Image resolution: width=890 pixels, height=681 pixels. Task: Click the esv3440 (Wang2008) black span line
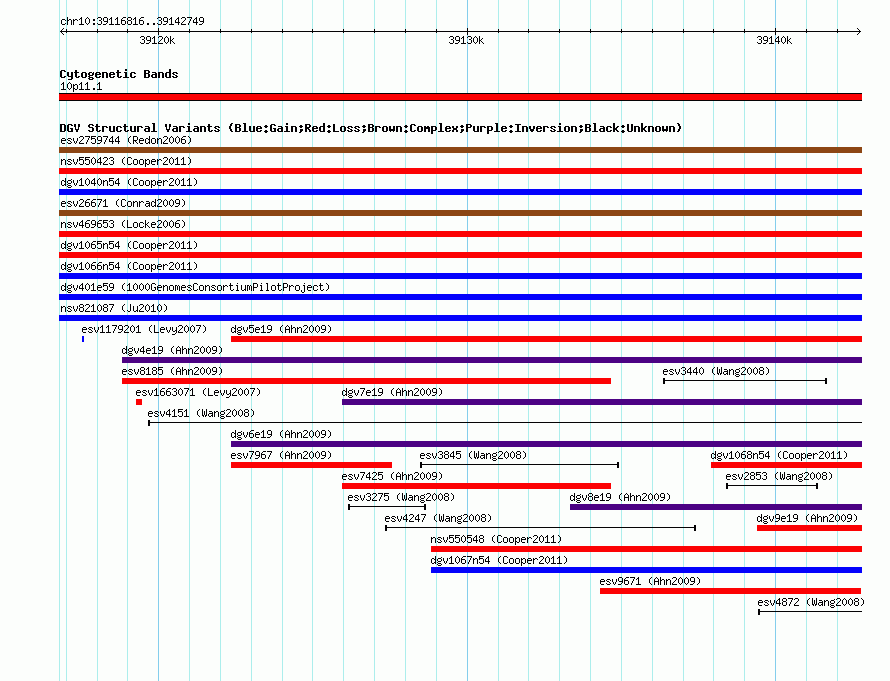point(745,381)
